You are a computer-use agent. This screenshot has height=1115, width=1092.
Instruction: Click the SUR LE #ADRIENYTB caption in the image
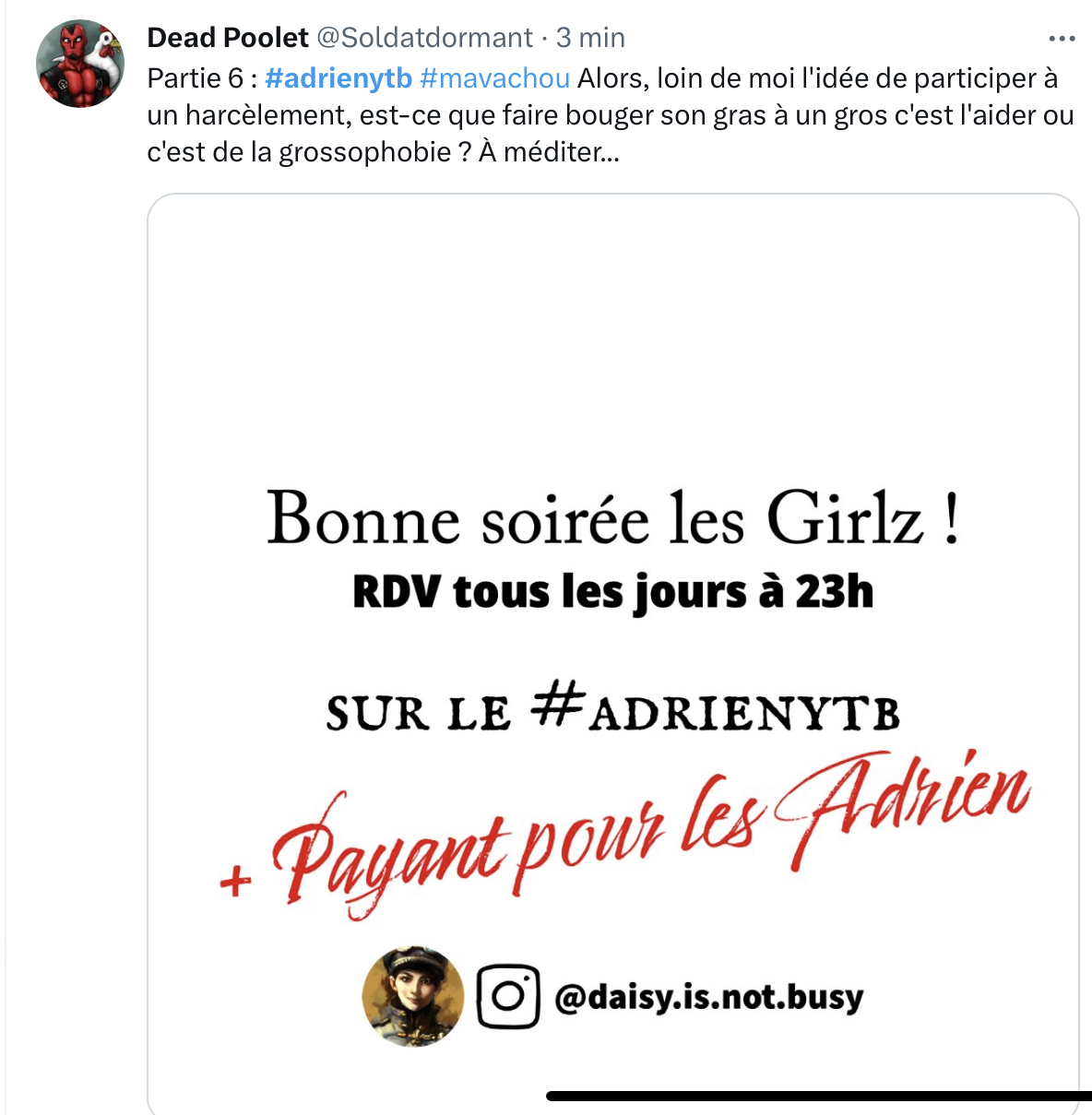(613, 712)
